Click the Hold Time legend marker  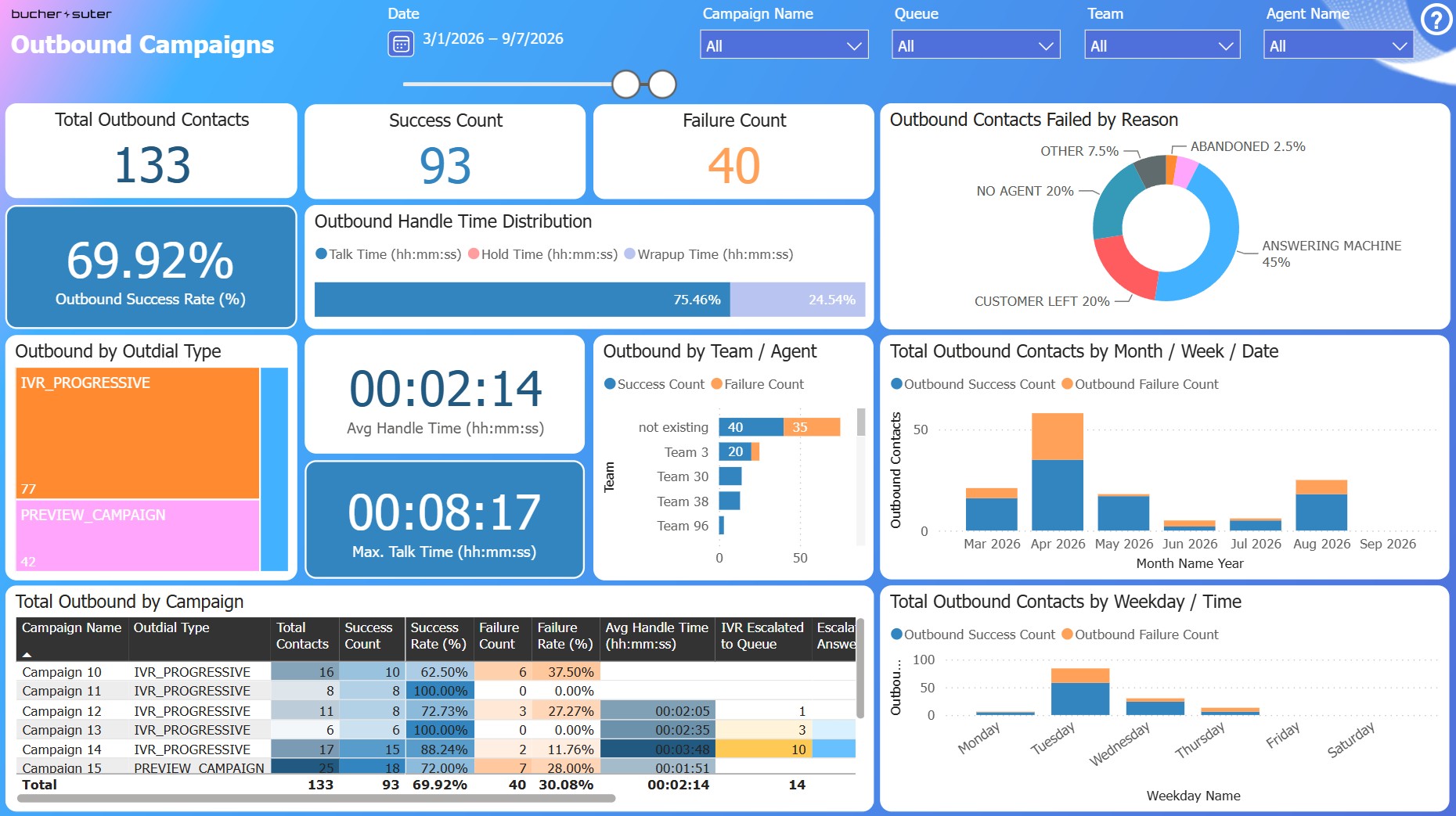(474, 254)
